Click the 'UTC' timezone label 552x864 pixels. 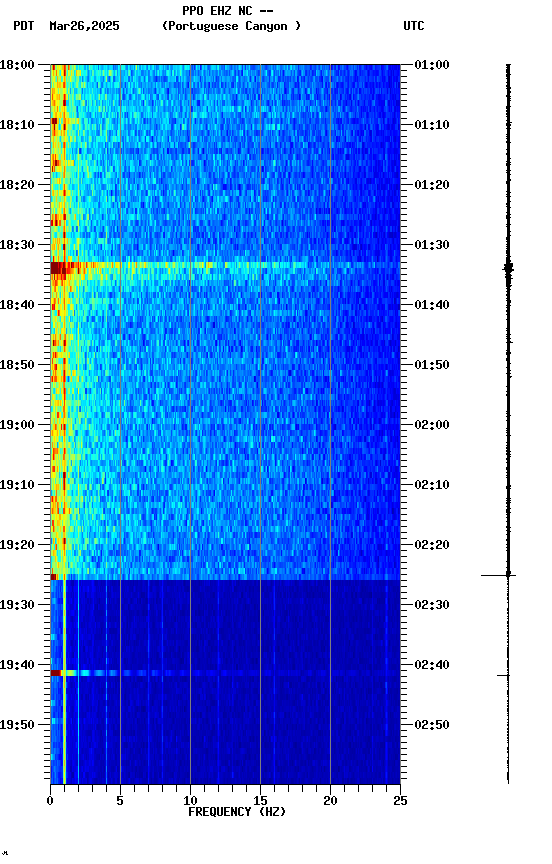coord(414,26)
